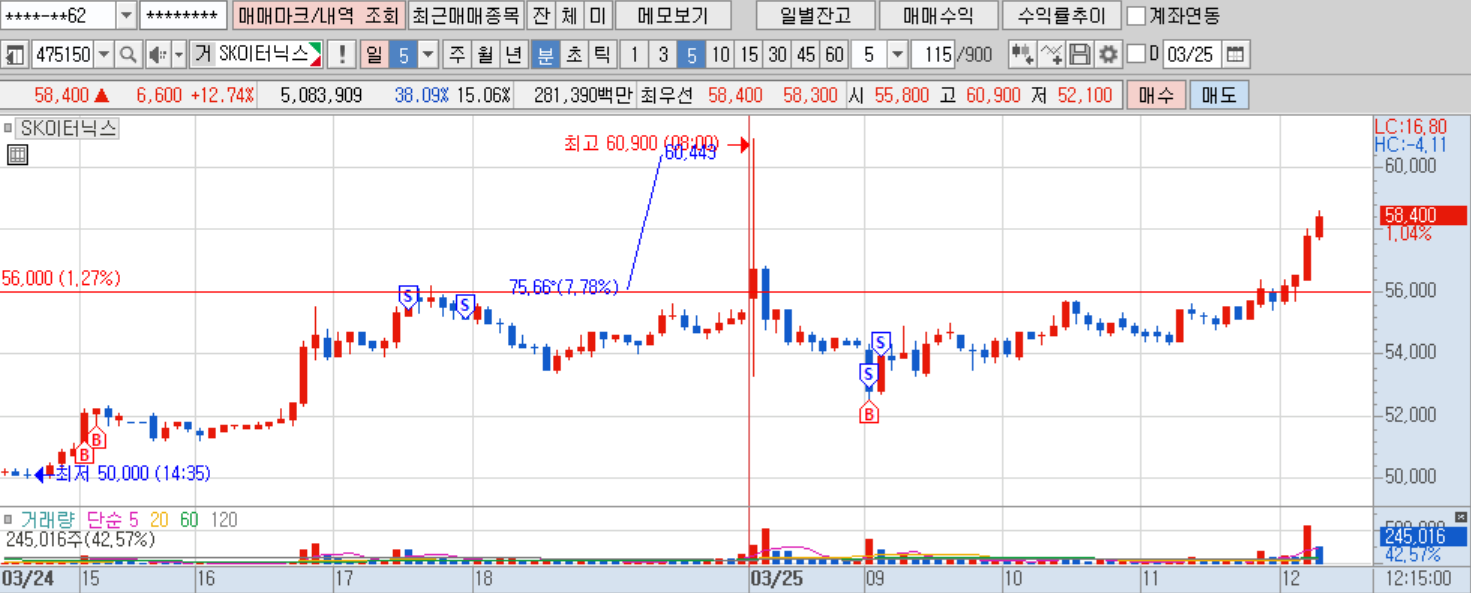Viewport: 1471px width, 593px height.
Task: Set 3-minute interval
Action: (x=663, y=54)
